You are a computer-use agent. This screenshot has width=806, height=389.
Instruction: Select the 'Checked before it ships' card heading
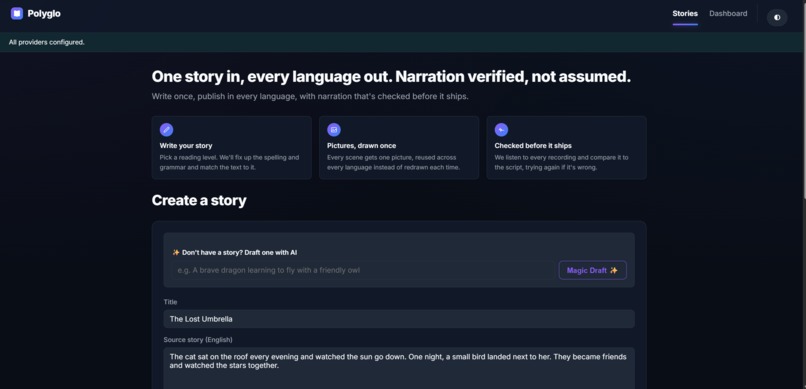(x=533, y=146)
